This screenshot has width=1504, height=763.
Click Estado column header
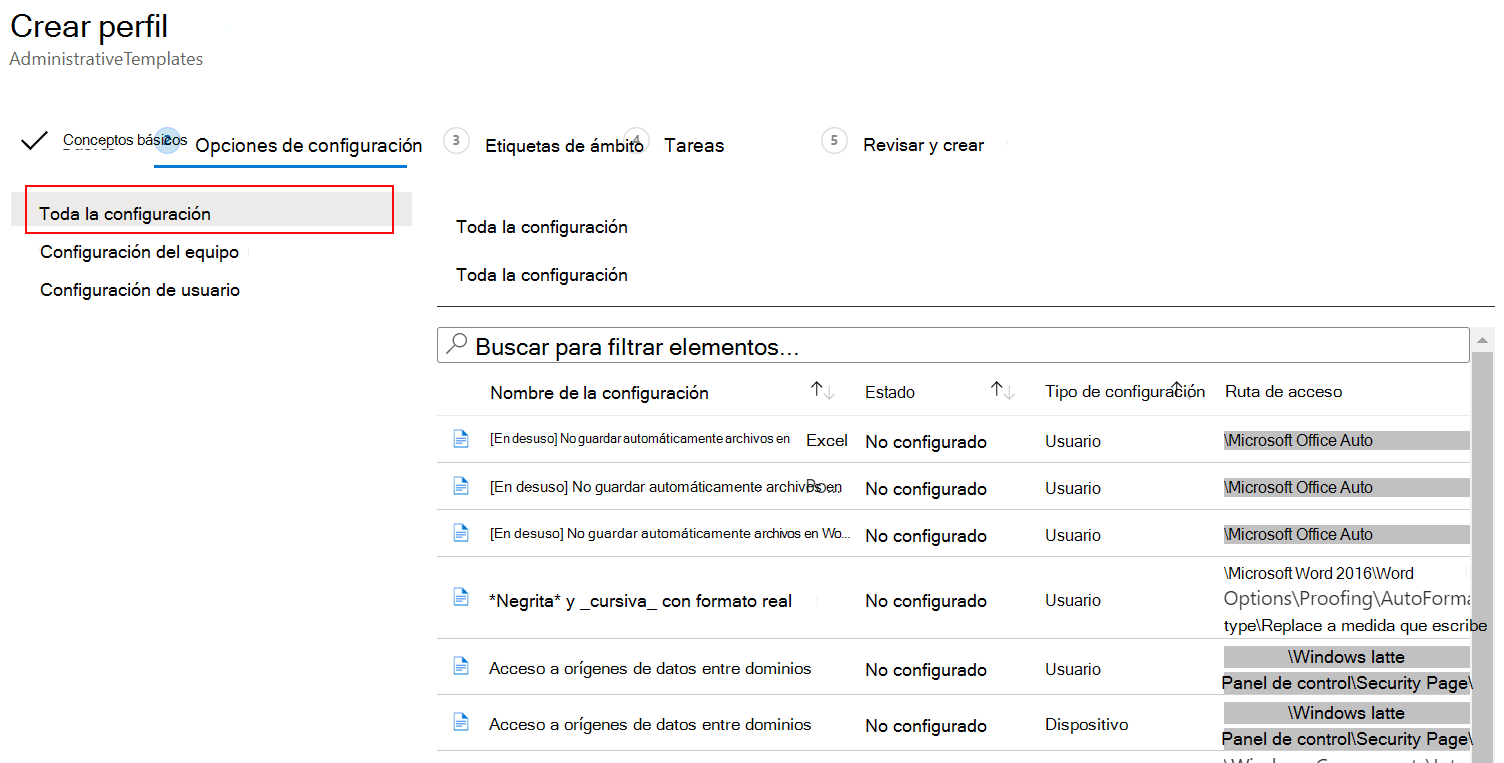890,392
